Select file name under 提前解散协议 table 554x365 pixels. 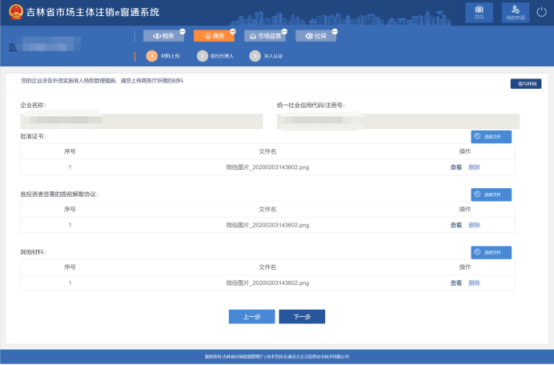(267, 225)
